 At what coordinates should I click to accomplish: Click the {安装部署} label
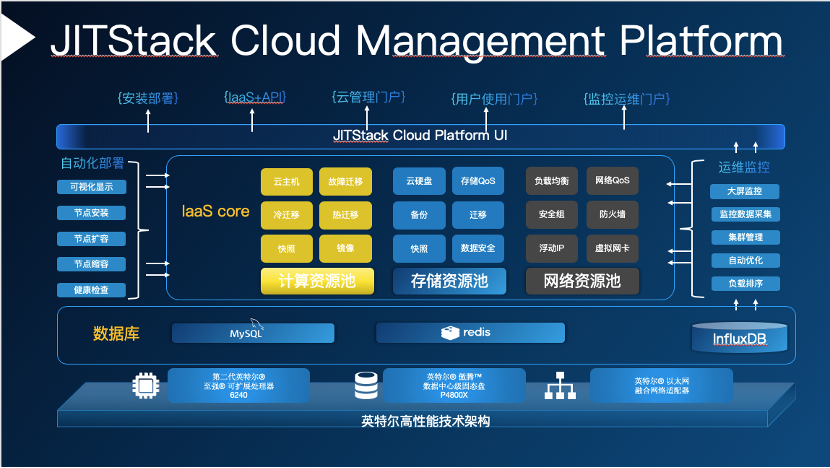pyautogui.click(x=148, y=98)
